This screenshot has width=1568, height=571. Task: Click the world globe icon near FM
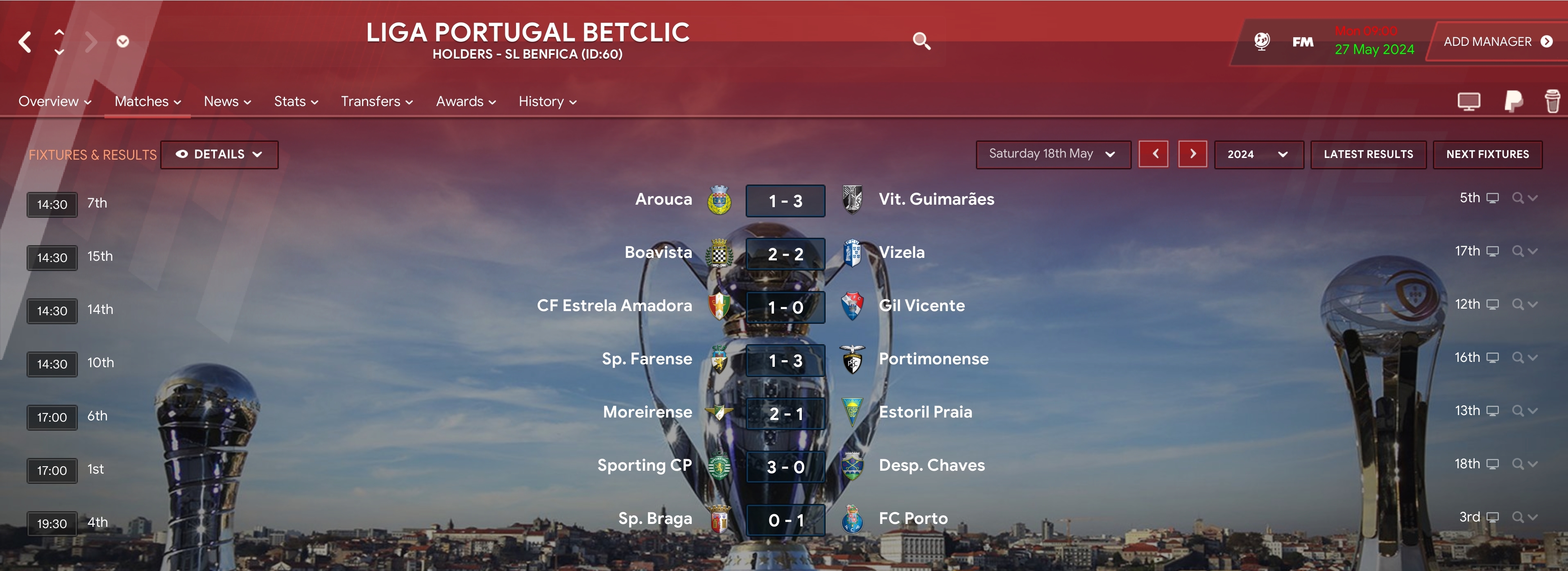click(1262, 41)
